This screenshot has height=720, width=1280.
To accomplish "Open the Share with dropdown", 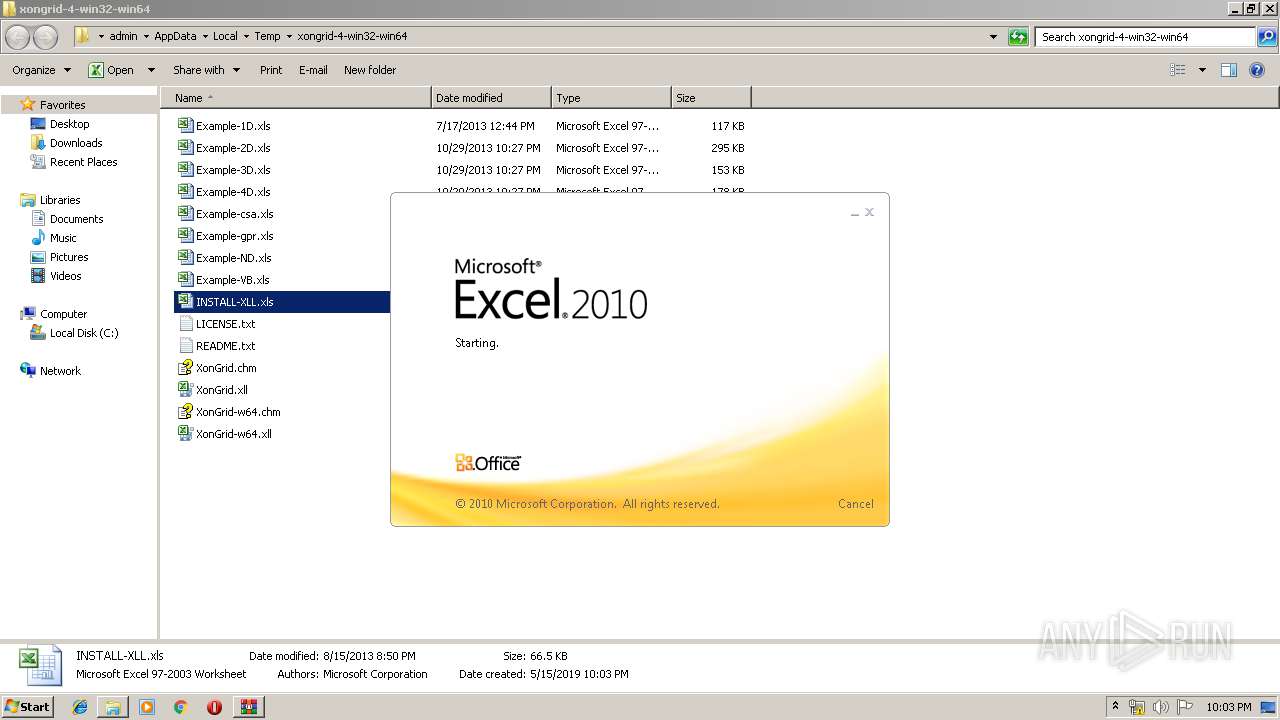I will pos(206,70).
